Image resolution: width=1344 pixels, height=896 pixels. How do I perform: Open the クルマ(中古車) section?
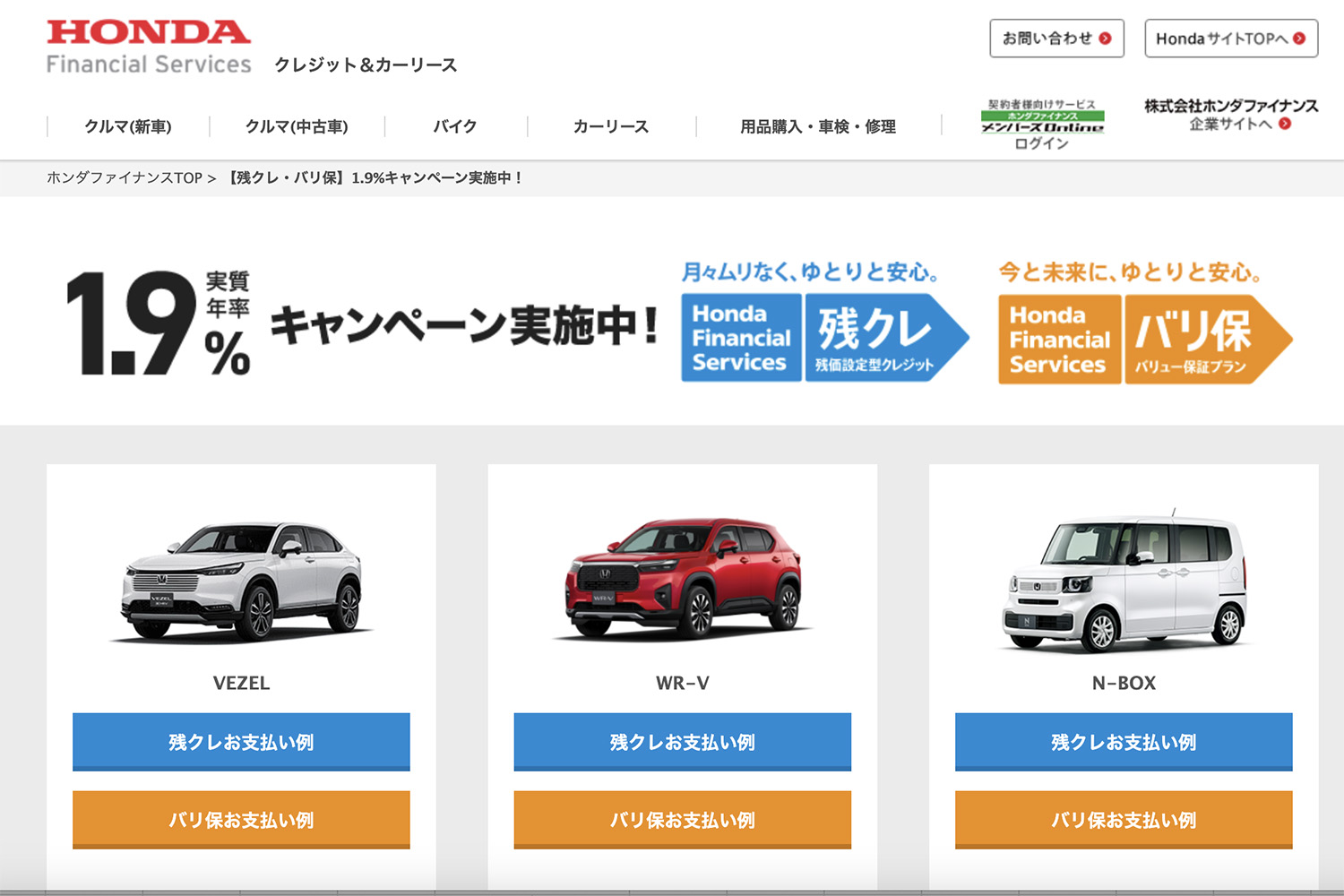297,126
